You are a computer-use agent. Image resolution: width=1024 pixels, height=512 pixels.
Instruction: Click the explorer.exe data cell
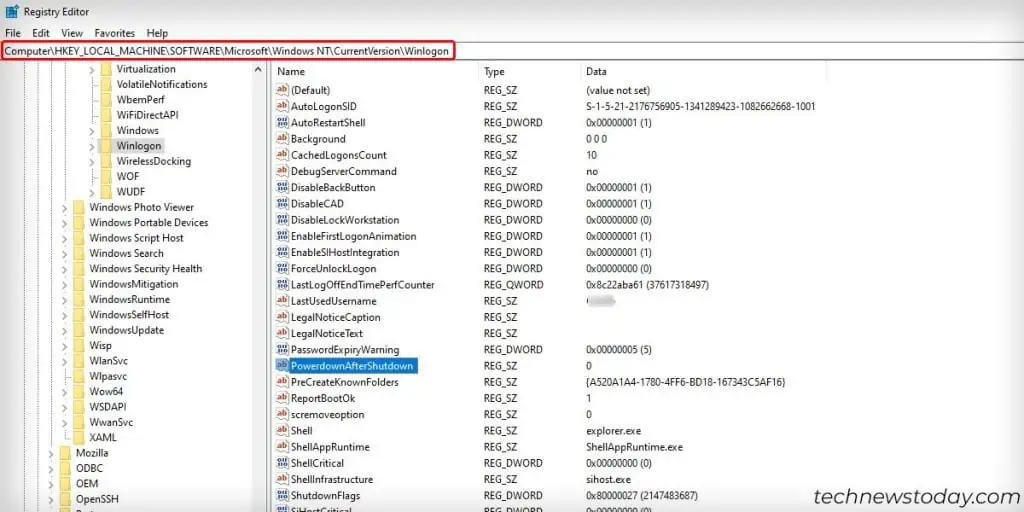(x=613, y=431)
